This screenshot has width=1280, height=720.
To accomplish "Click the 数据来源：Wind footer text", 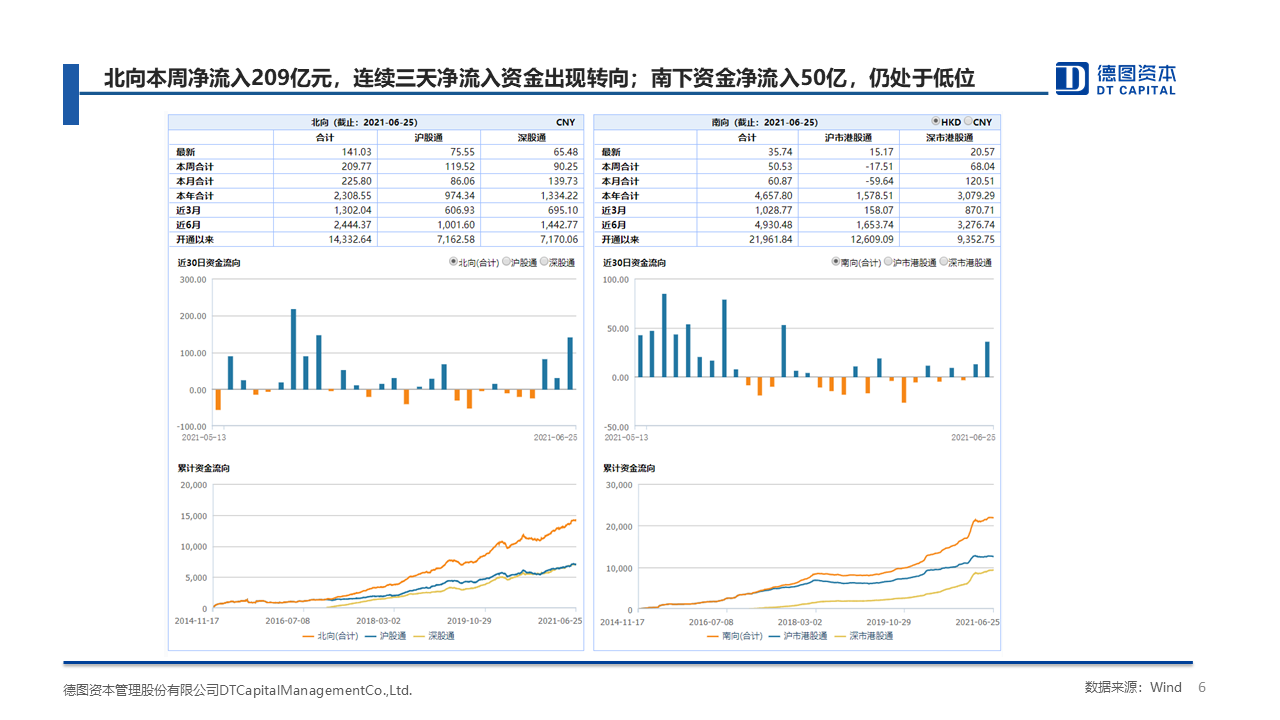I will (1133, 688).
